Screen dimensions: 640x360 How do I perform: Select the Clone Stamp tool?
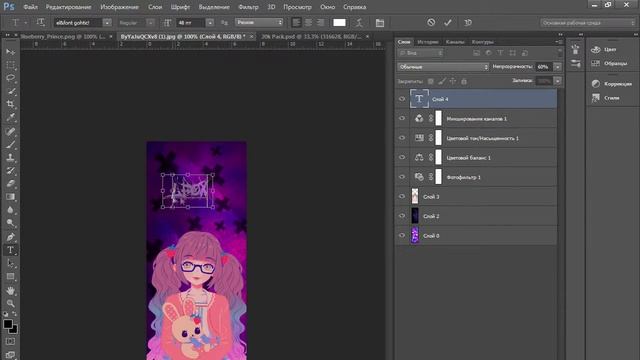pyautogui.click(x=11, y=157)
